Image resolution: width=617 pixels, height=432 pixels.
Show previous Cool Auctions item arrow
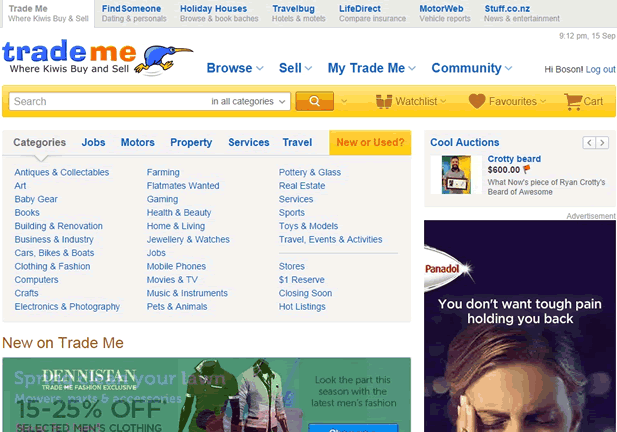tap(589, 142)
